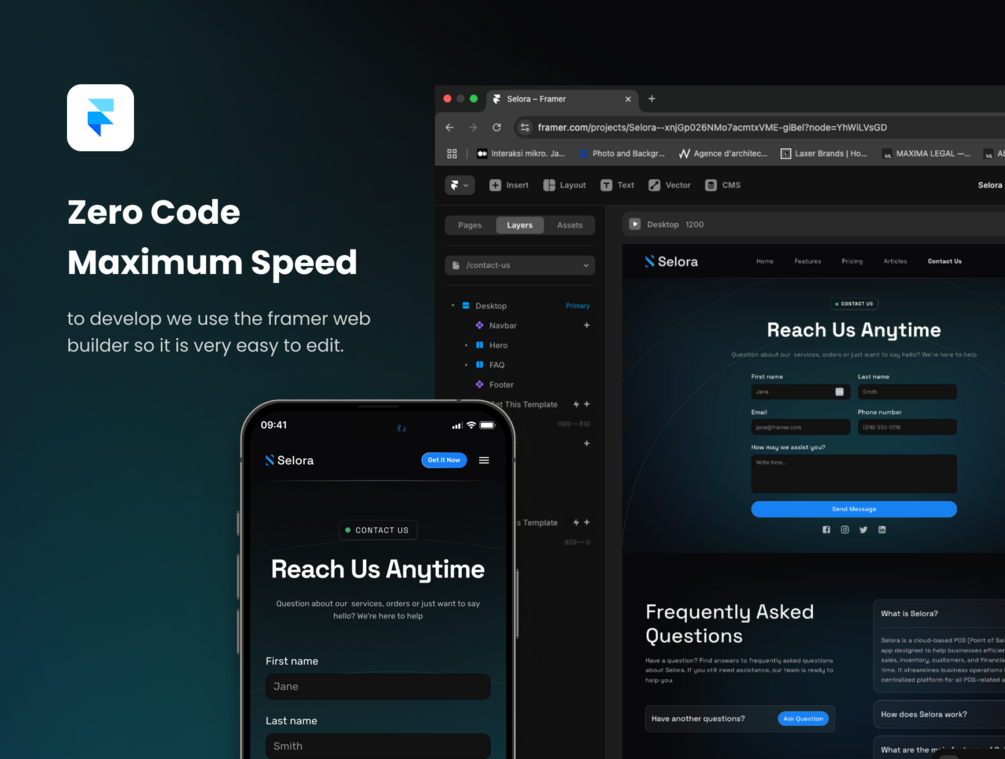Click Home in canvas navbar

point(765,262)
